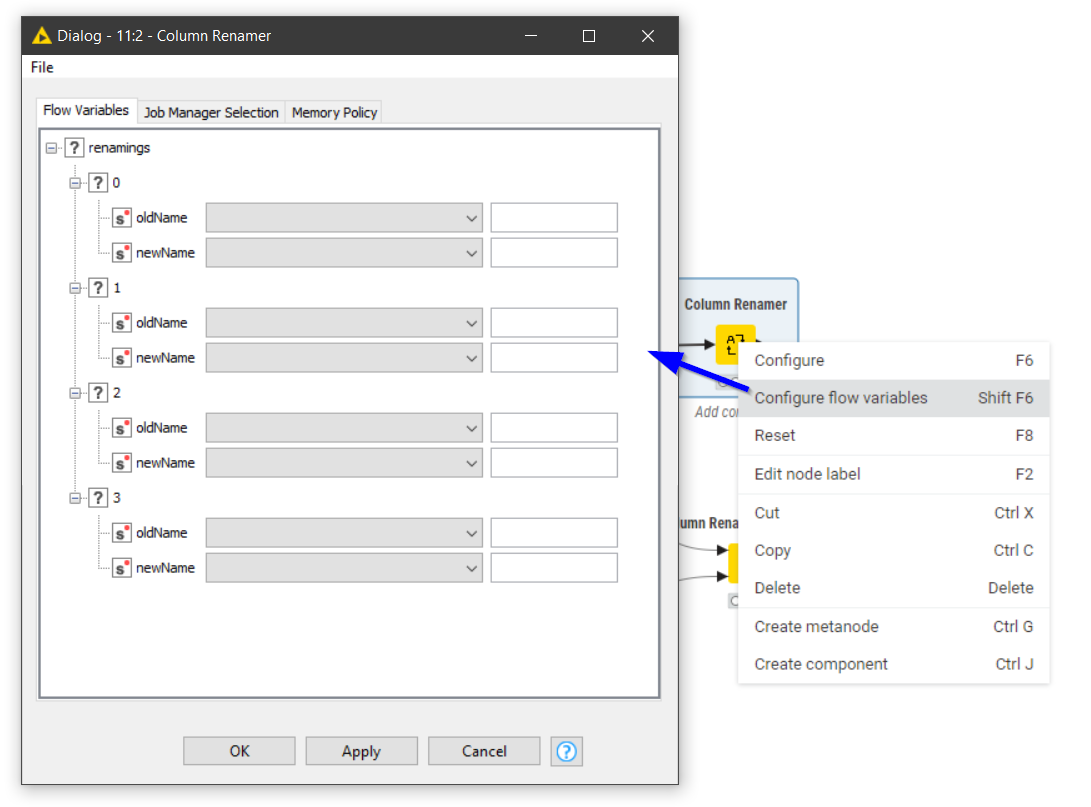Open oldName variable dropdown for entry 1
1091x807 pixels.
(x=344, y=323)
